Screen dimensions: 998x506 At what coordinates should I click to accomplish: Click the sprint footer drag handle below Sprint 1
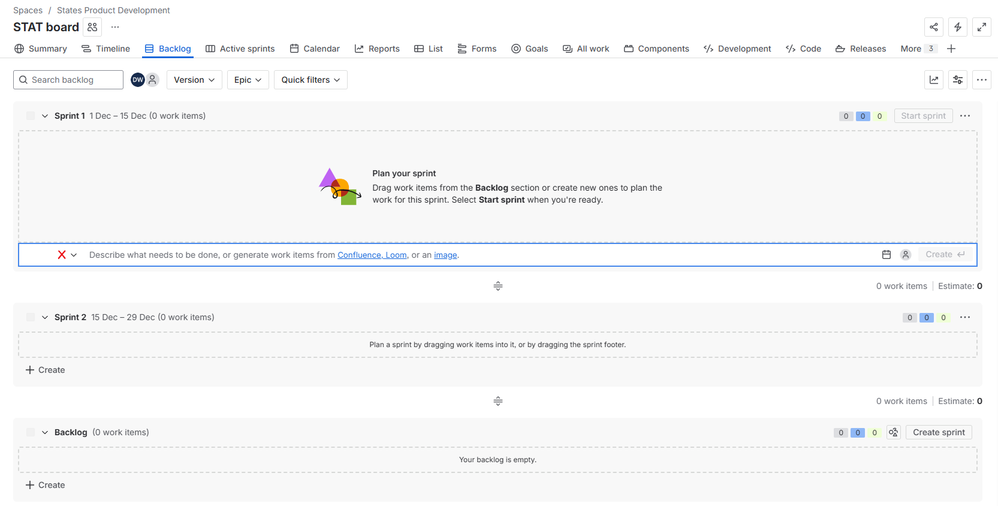498,286
